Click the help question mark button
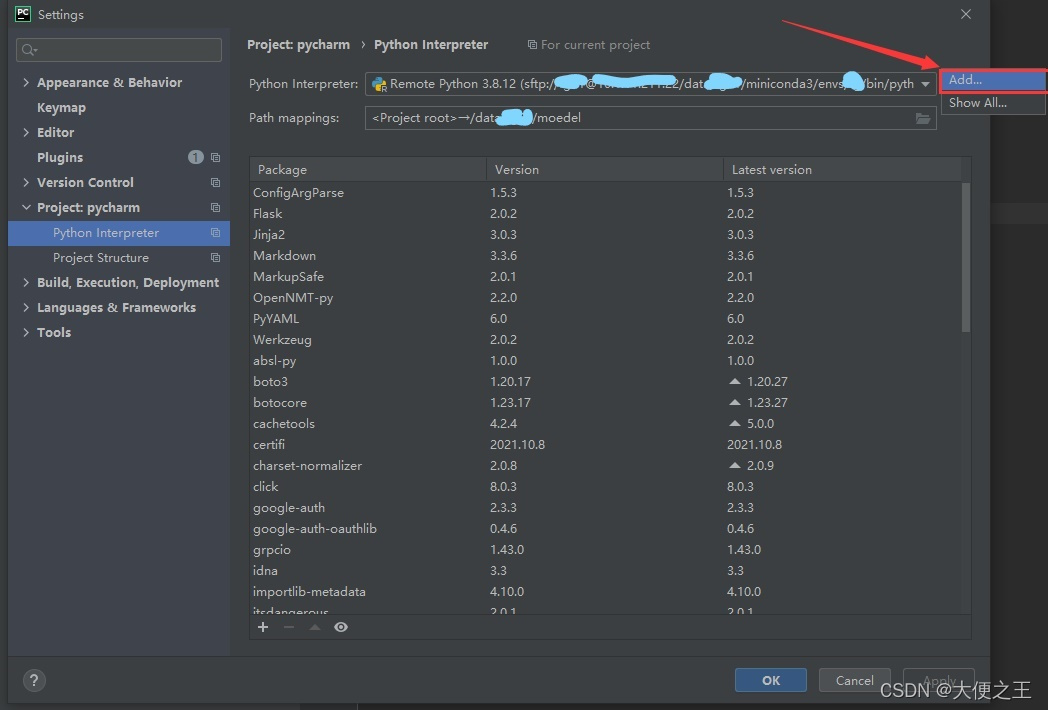Viewport: 1048px width, 710px height. click(34, 681)
